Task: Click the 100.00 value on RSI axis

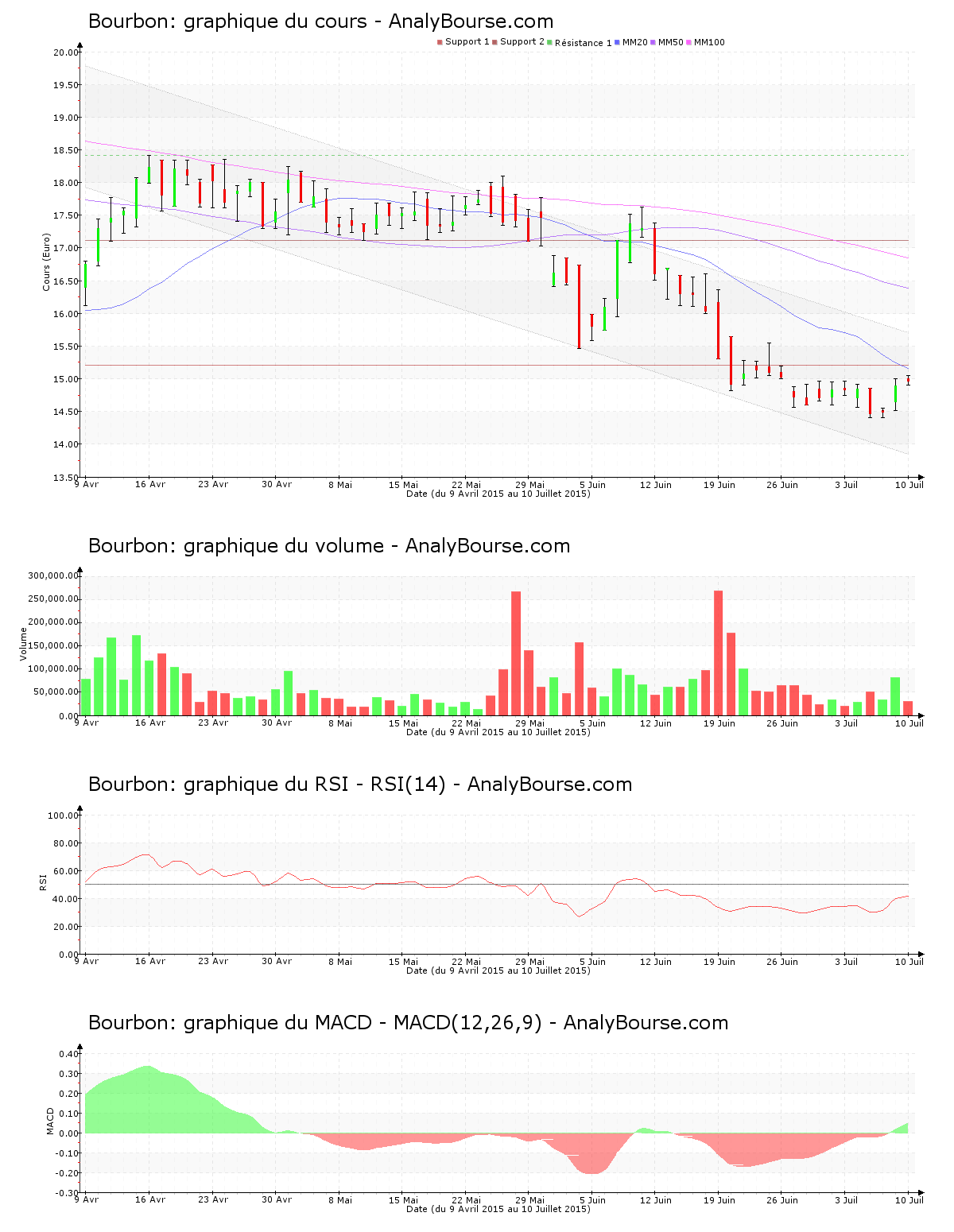Action: (64, 816)
